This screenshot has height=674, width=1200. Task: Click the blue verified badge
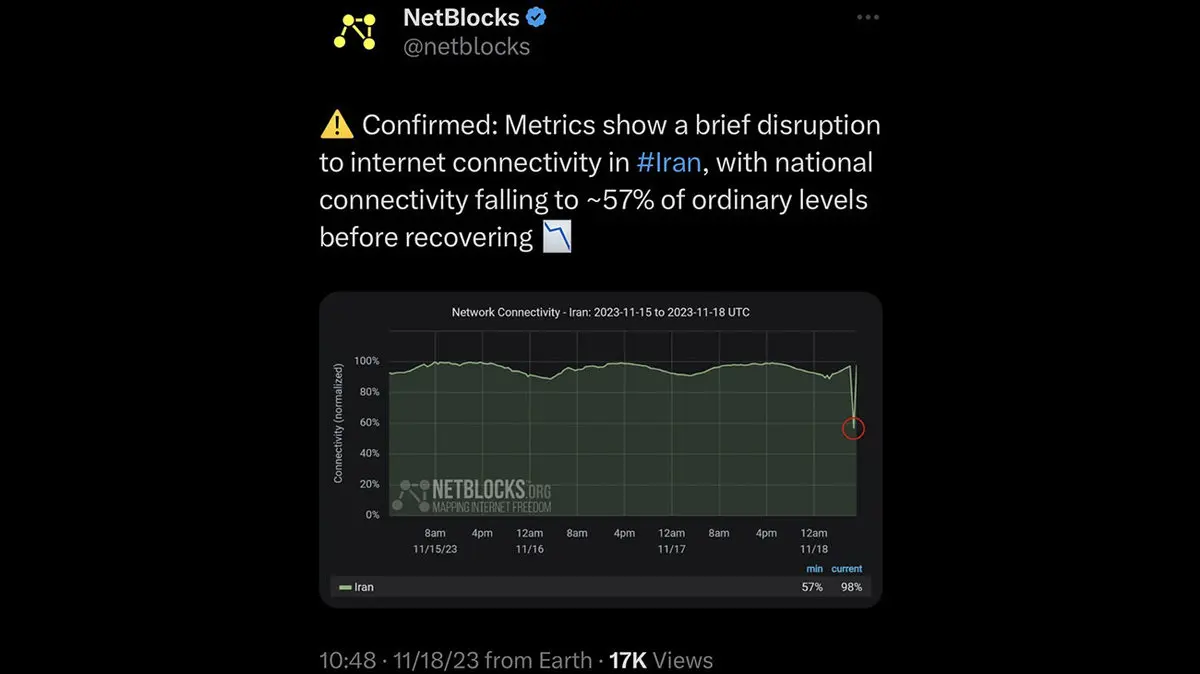[x=537, y=18]
